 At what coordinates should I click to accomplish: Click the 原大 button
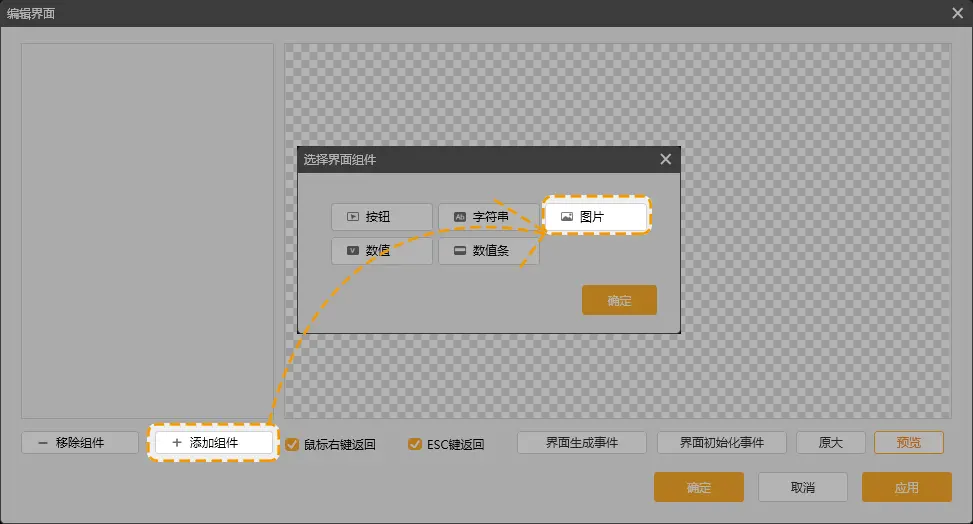click(830, 443)
